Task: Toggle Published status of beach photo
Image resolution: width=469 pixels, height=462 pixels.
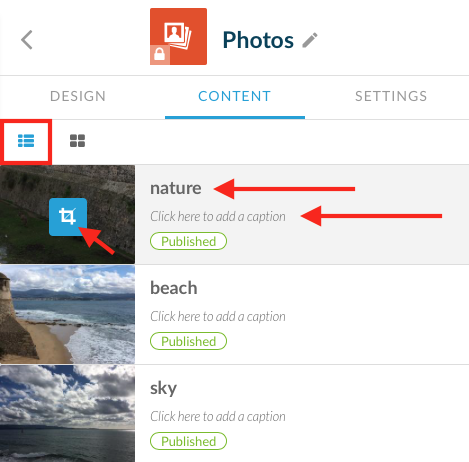Action: [189, 341]
